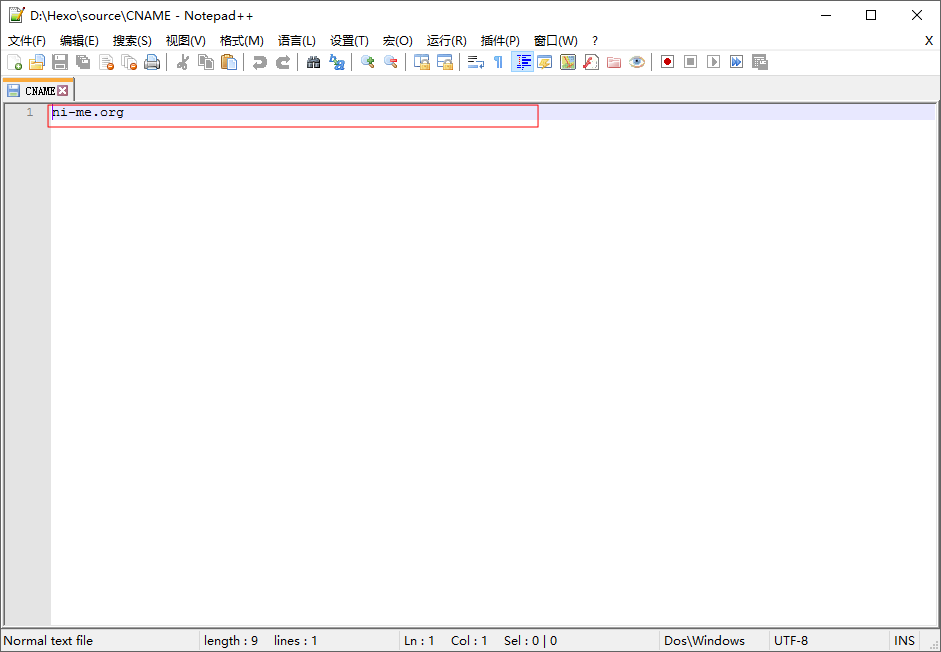Image resolution: width=941 pixels, height=652 pixels.
Task: Click UTF-8 encoding in status bar
Action: [x=790, y=641]
